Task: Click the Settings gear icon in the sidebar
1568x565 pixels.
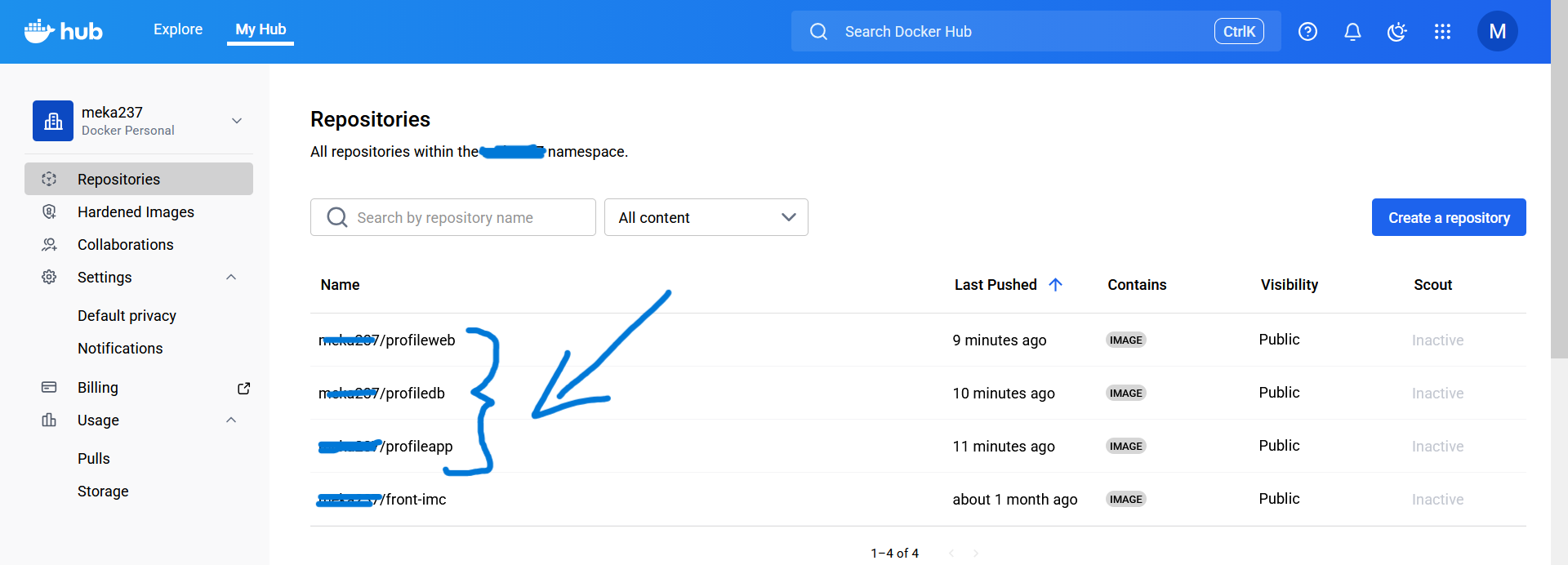Action: (x=49, y=277)
